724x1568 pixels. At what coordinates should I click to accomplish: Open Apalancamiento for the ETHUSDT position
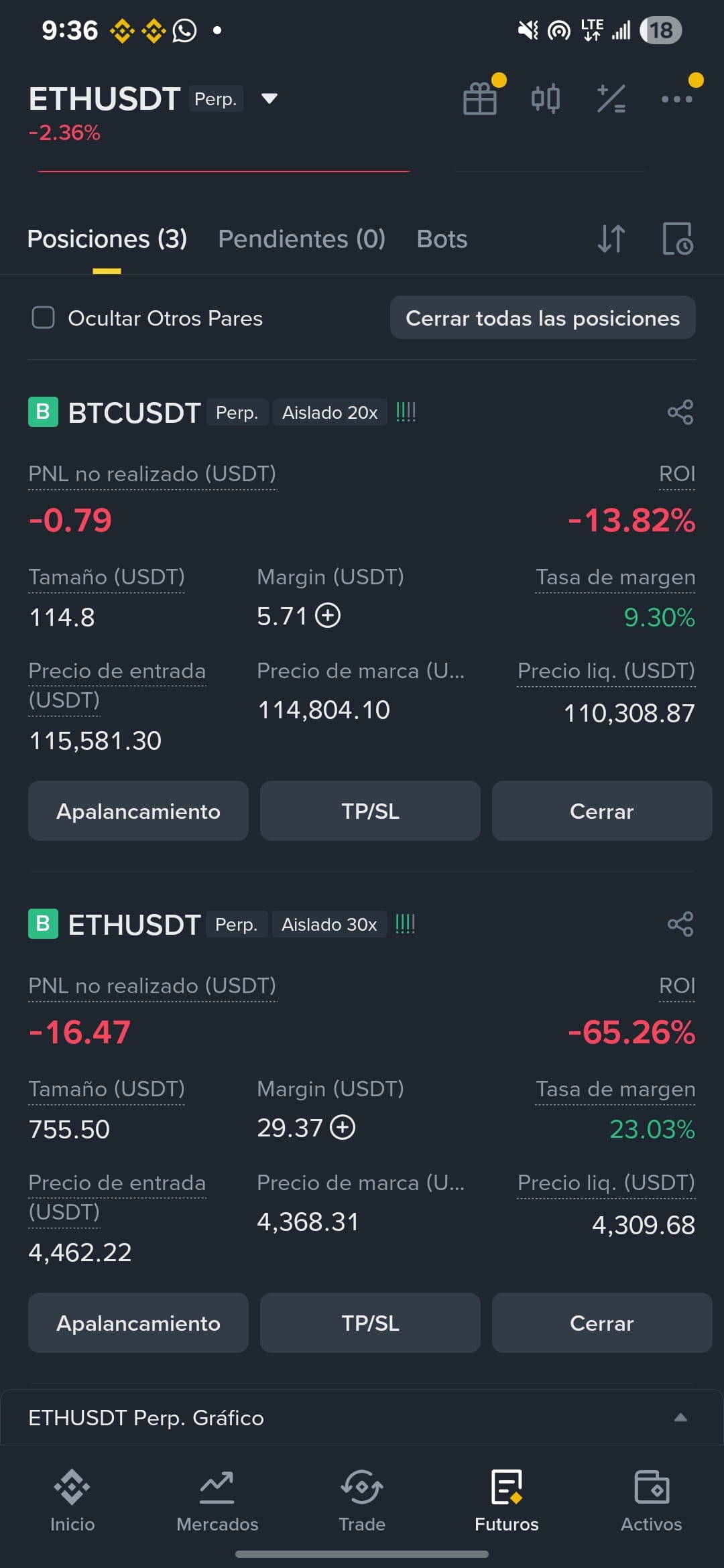coord(138,1323)
